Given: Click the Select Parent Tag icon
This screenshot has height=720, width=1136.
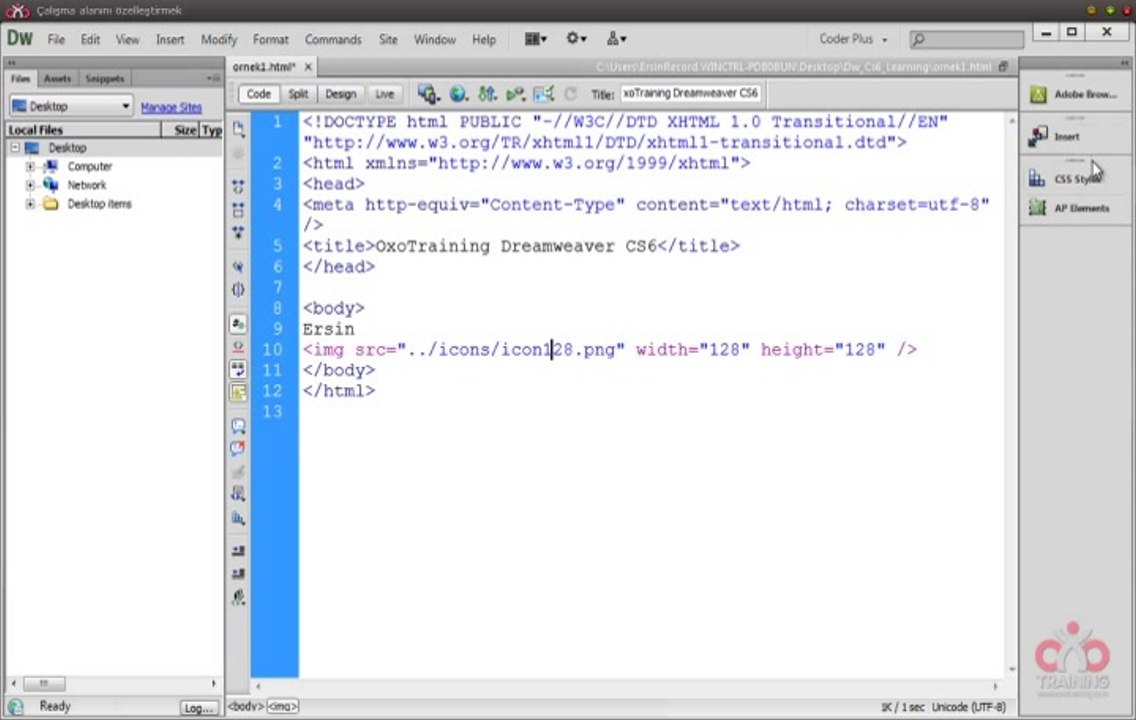Looking at the screenshot, I should pyautogui.click(x=238, y=267).
